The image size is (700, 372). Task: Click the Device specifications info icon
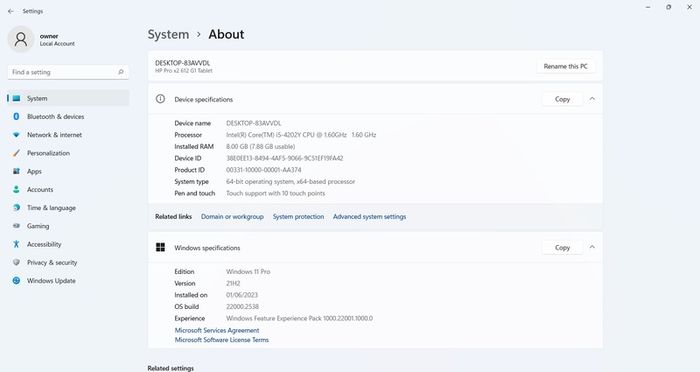pyautogui.click(x=160, y=99)
